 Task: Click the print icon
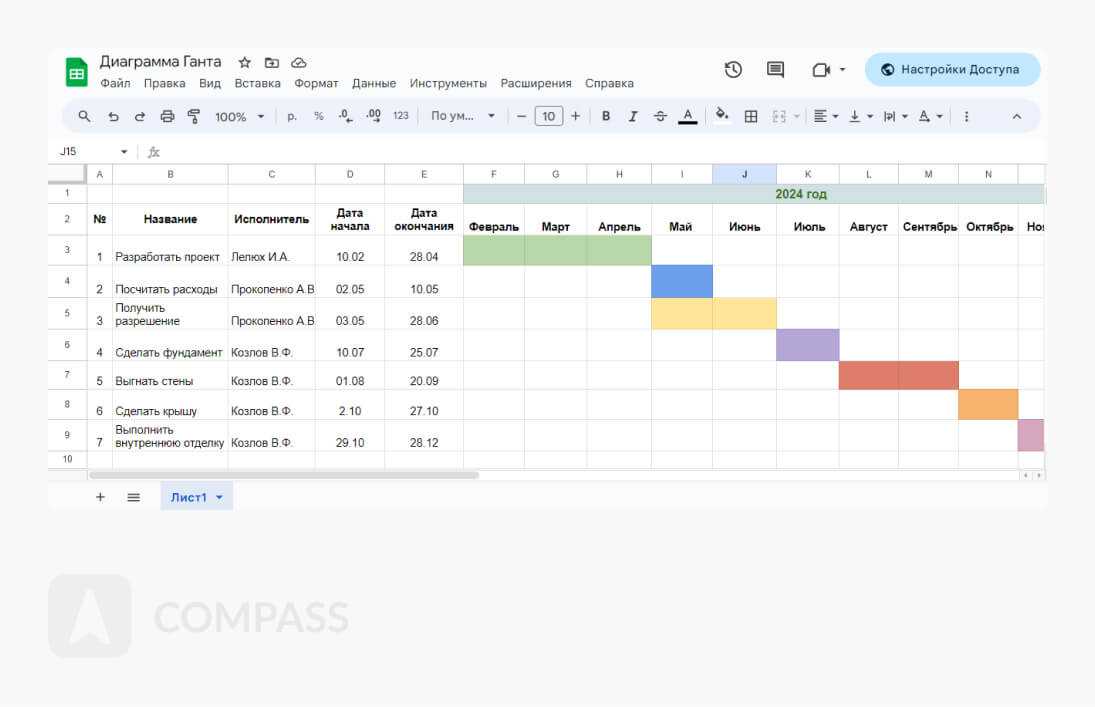[167, 117]
